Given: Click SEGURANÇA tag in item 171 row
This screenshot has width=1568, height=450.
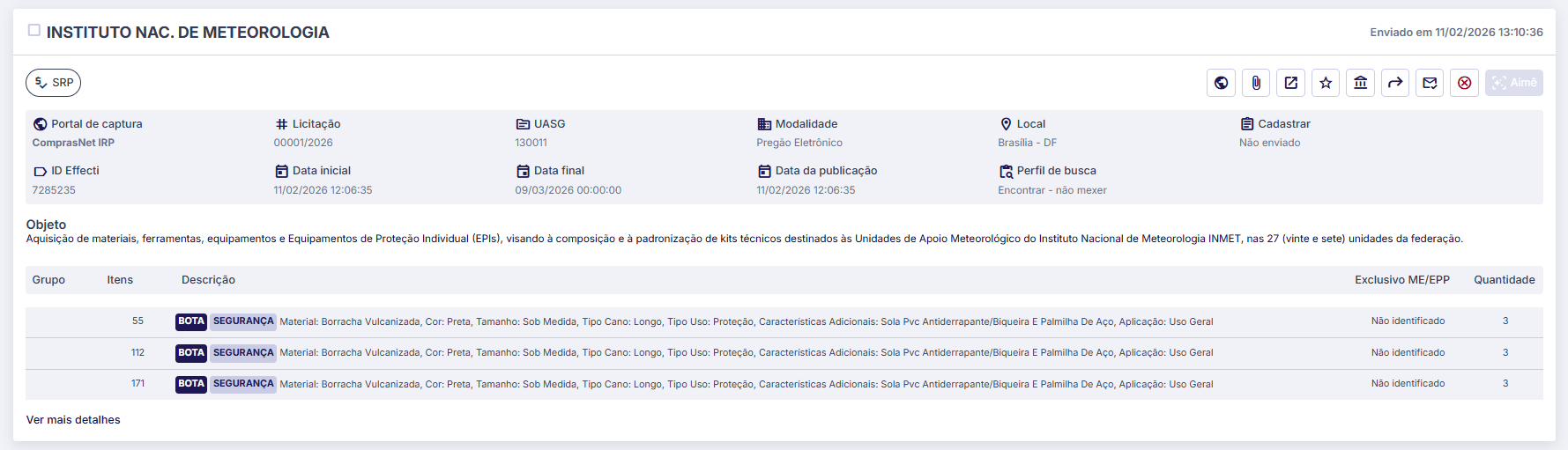Looking at the screenshot, I should [x=243, y=384].
